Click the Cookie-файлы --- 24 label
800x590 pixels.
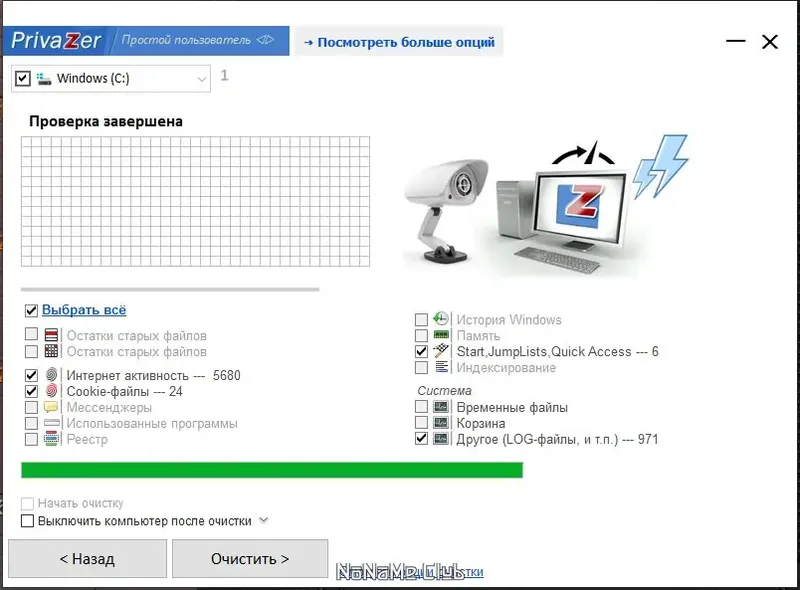coord(124,391)
